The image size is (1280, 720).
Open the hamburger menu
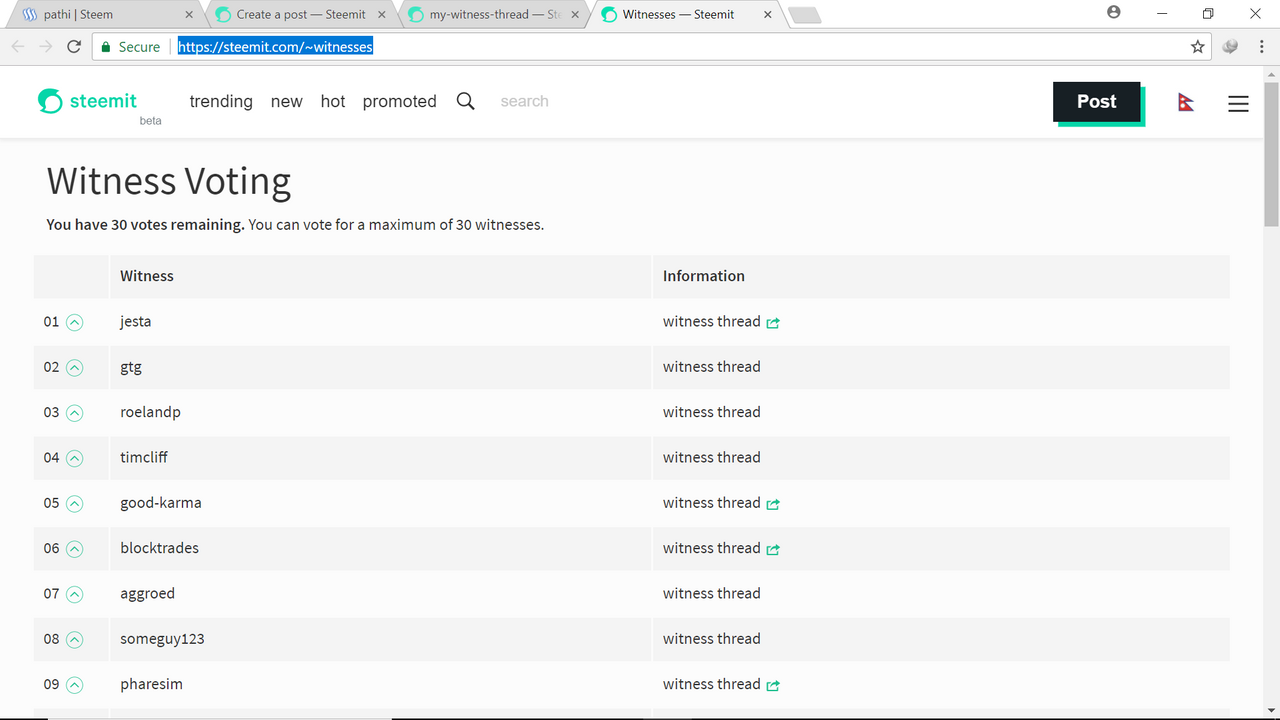coord(1238,103)
